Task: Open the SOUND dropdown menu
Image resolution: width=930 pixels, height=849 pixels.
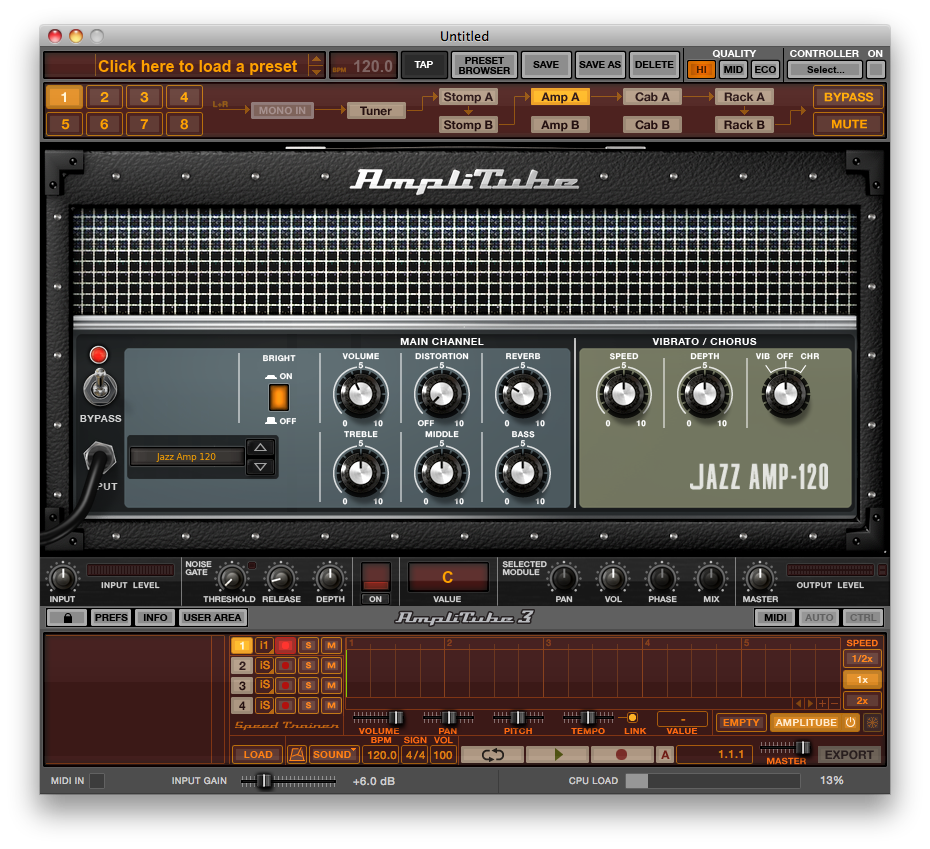Action: [335, 755]
